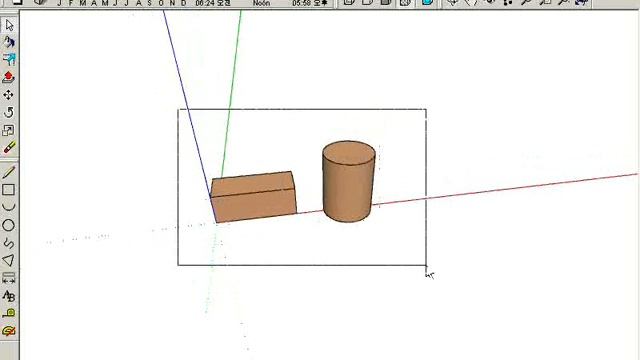The height and width of the screenshot is (360, 640).
Task: Choose the Arc drawing tool
Action: (x=9, y=207)
